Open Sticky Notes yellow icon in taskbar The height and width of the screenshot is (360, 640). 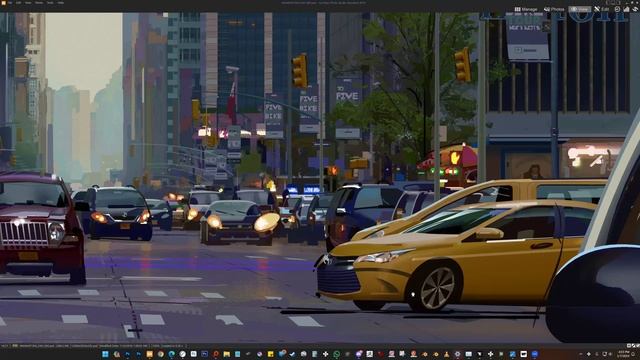(270, 354)
